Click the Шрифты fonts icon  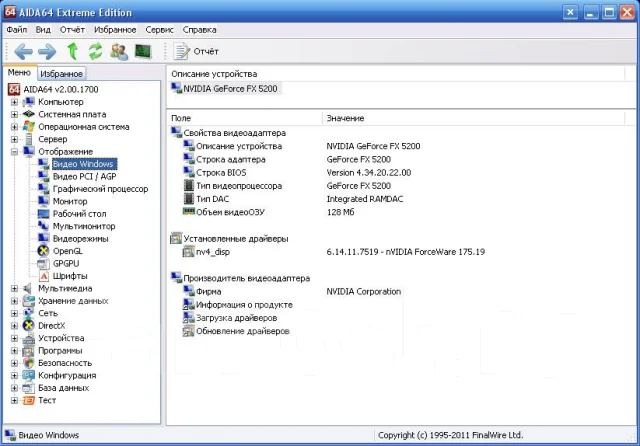[44, 276]
